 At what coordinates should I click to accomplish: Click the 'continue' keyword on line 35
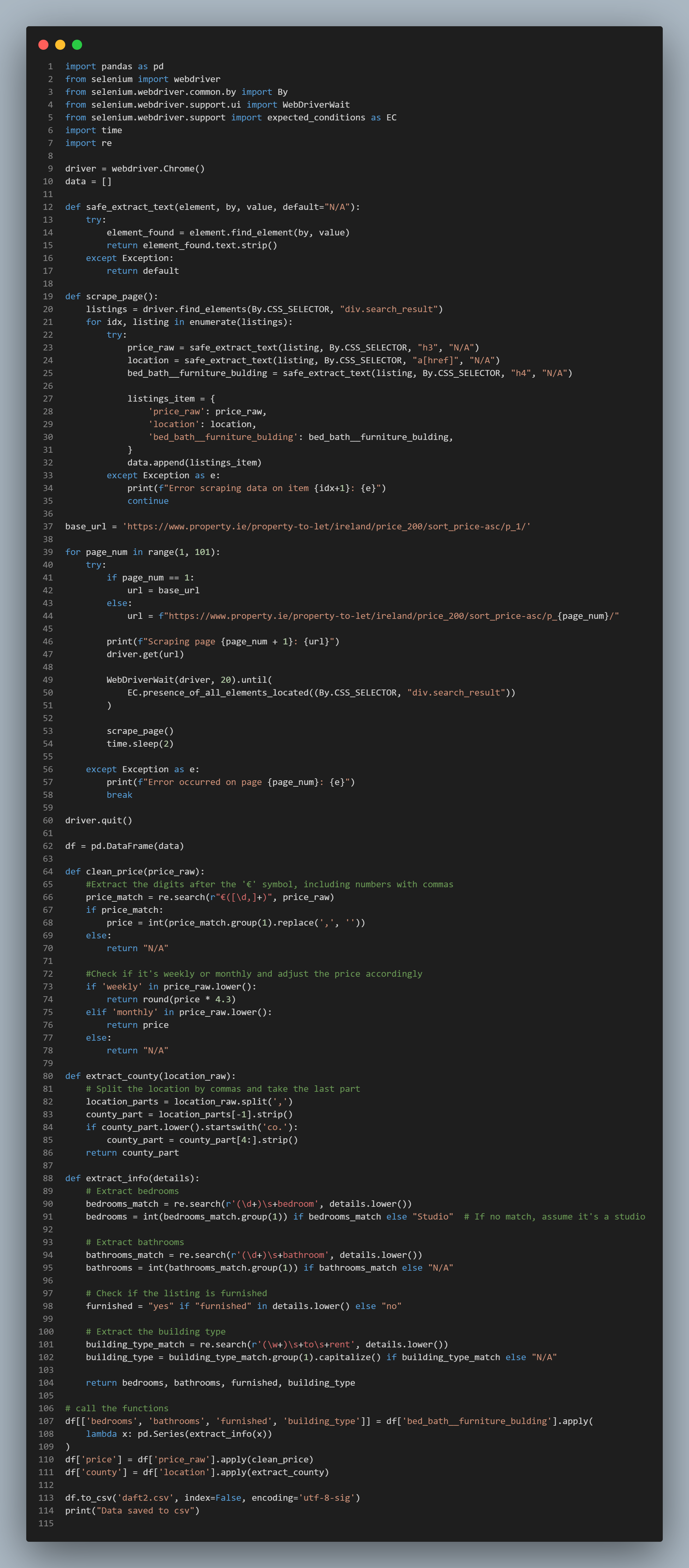point(148,501)
